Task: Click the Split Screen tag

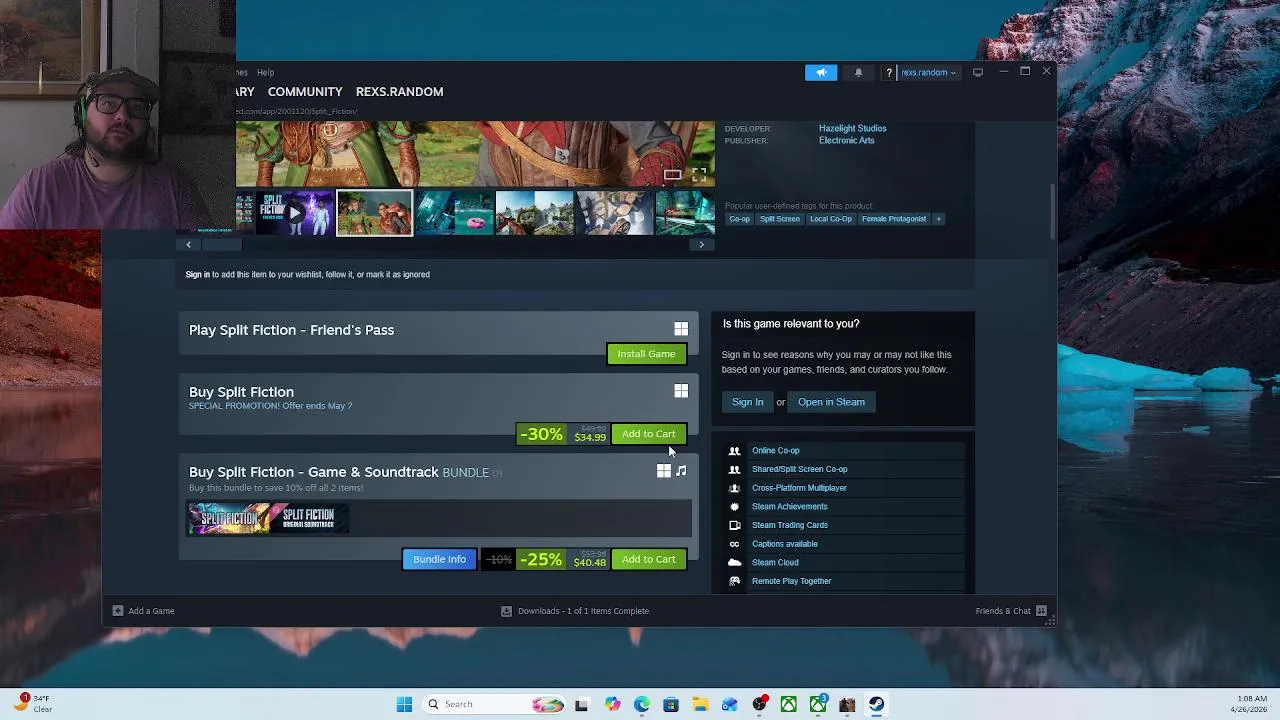Action: coord(779,219)
